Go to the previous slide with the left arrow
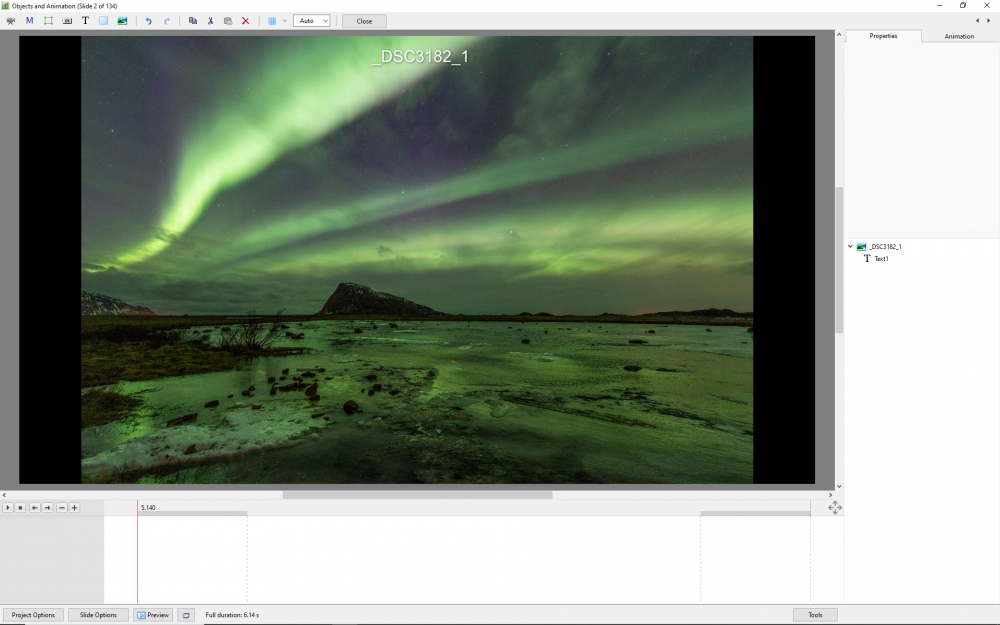Screen dimensions: 1000x625 [978, 20]
